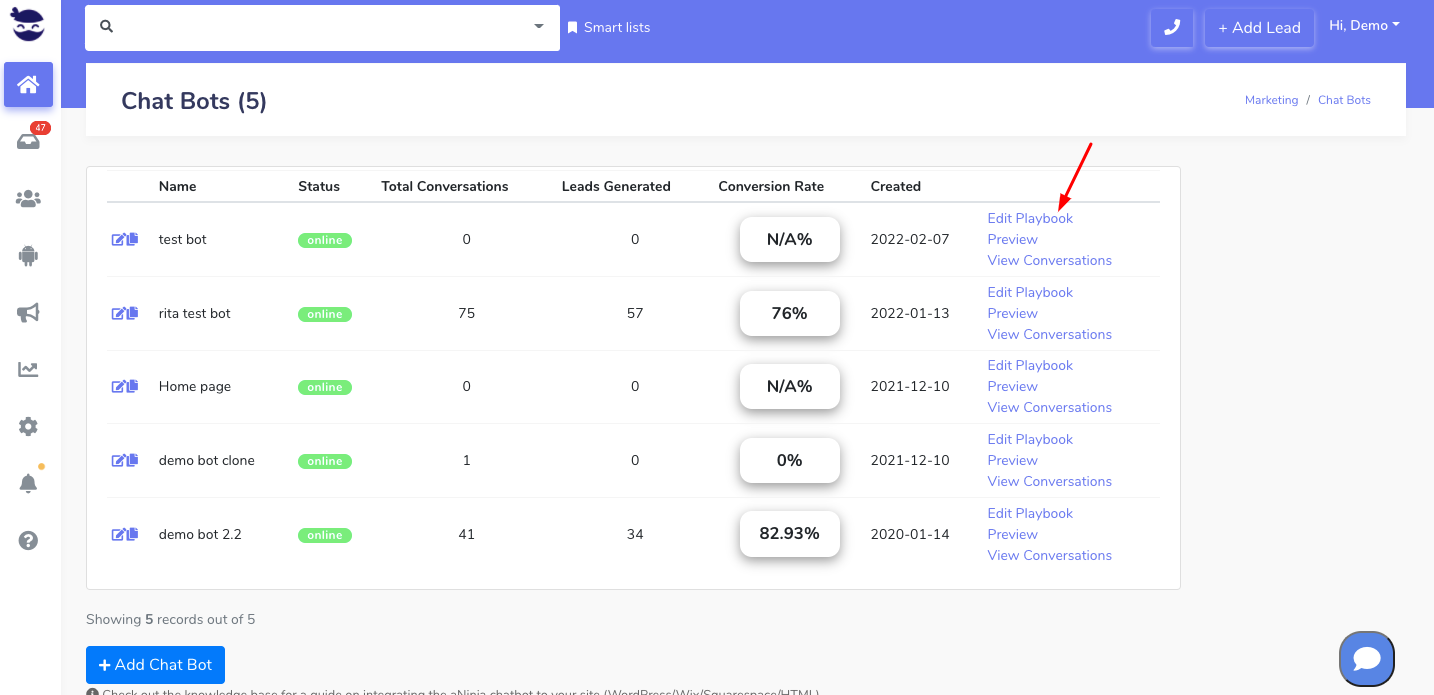Open the help question mark icon
This screenshot has height=695, width=1434.
28,541
